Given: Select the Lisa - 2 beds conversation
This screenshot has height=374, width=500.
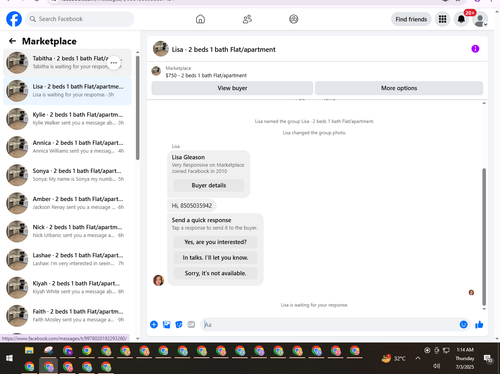Looking at the screenshot, I should pos(67,91).
